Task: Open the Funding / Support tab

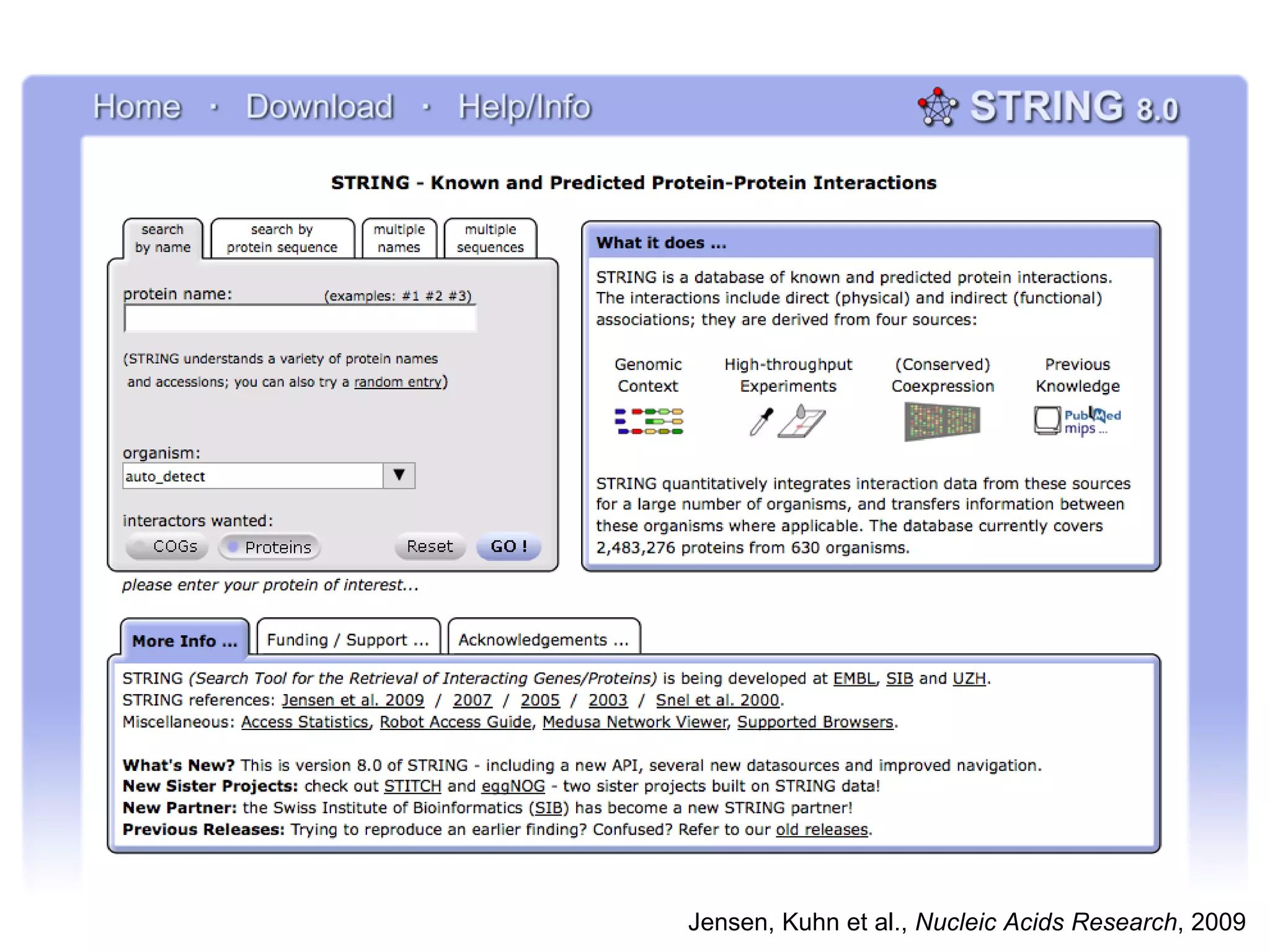Action: 348,640
